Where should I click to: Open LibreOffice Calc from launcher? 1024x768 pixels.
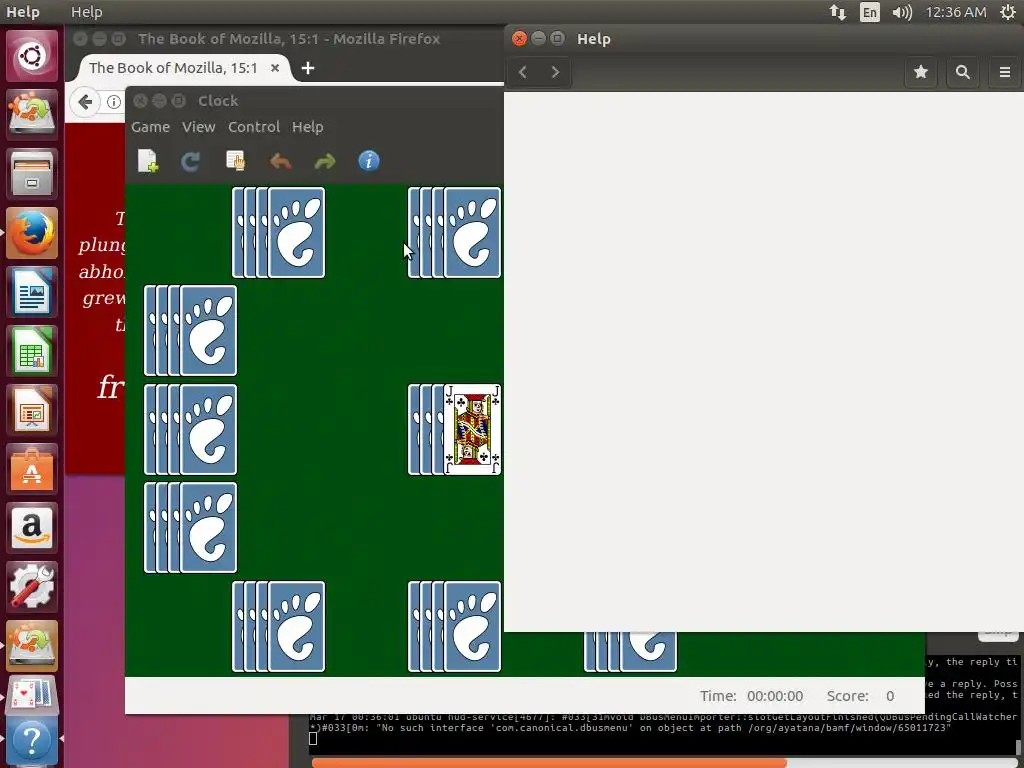click(x=31, y=351)
